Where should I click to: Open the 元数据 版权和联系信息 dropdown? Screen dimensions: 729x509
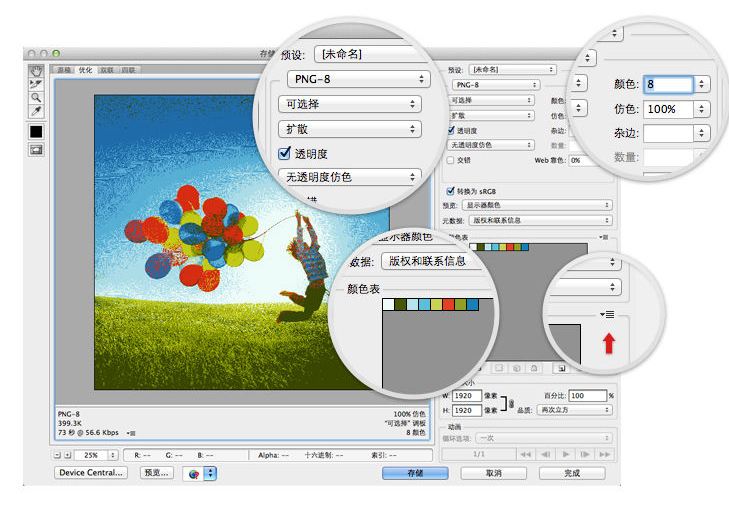[x=540, y=220]
